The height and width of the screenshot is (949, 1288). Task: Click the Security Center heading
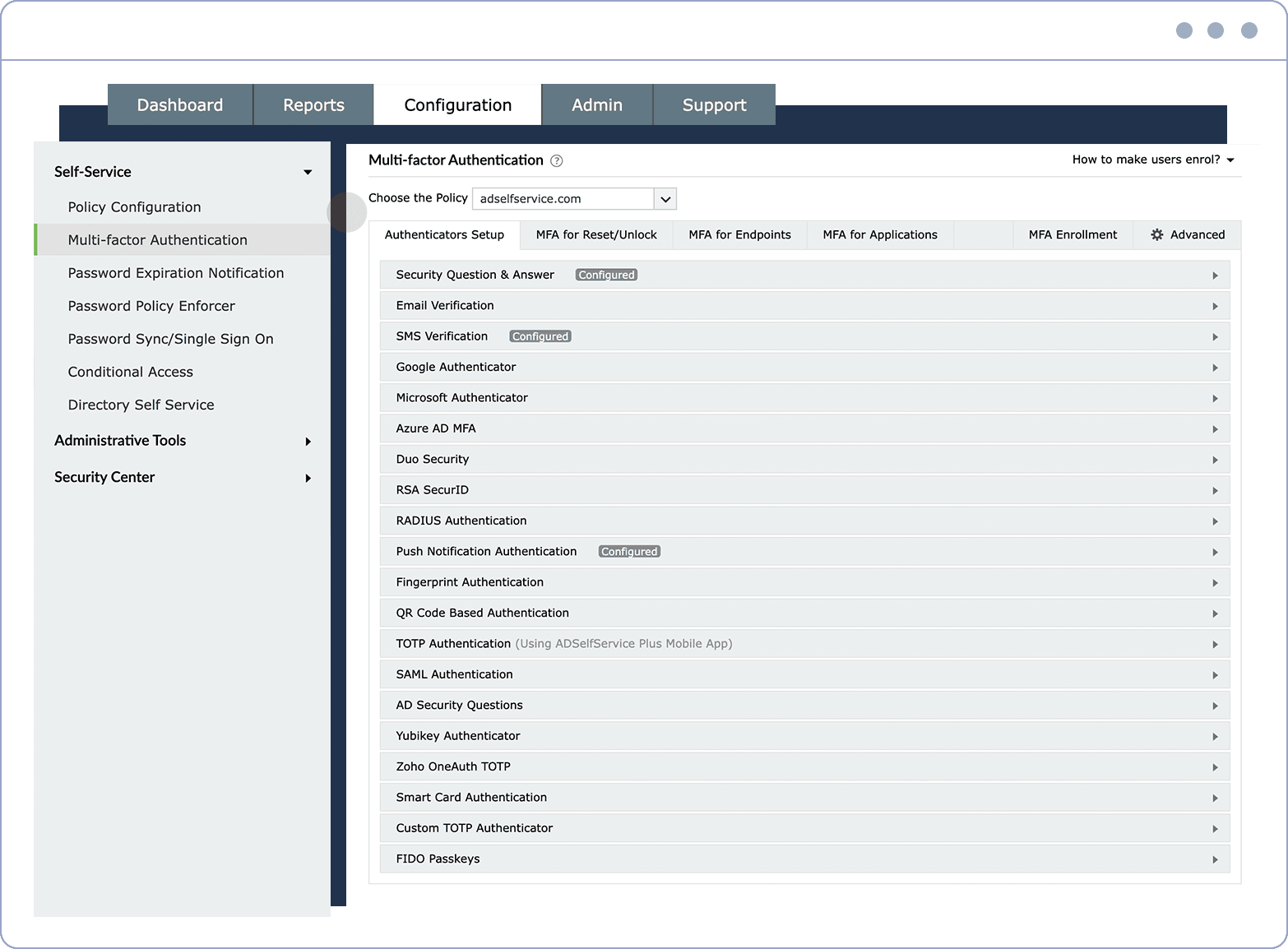click(104, 478)
